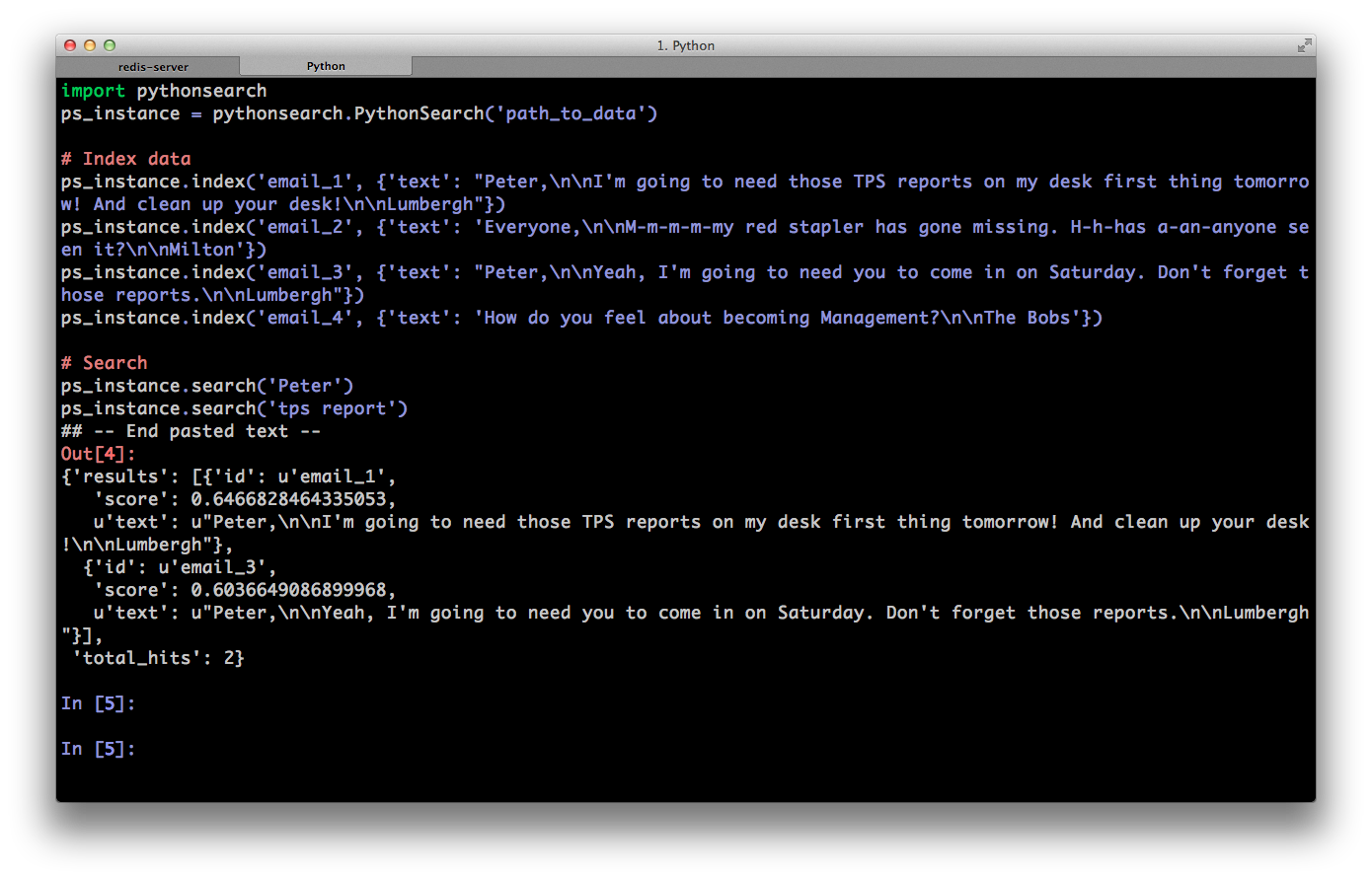Click 'The Bobs' text in email_4 line

tap(1028, 318)
